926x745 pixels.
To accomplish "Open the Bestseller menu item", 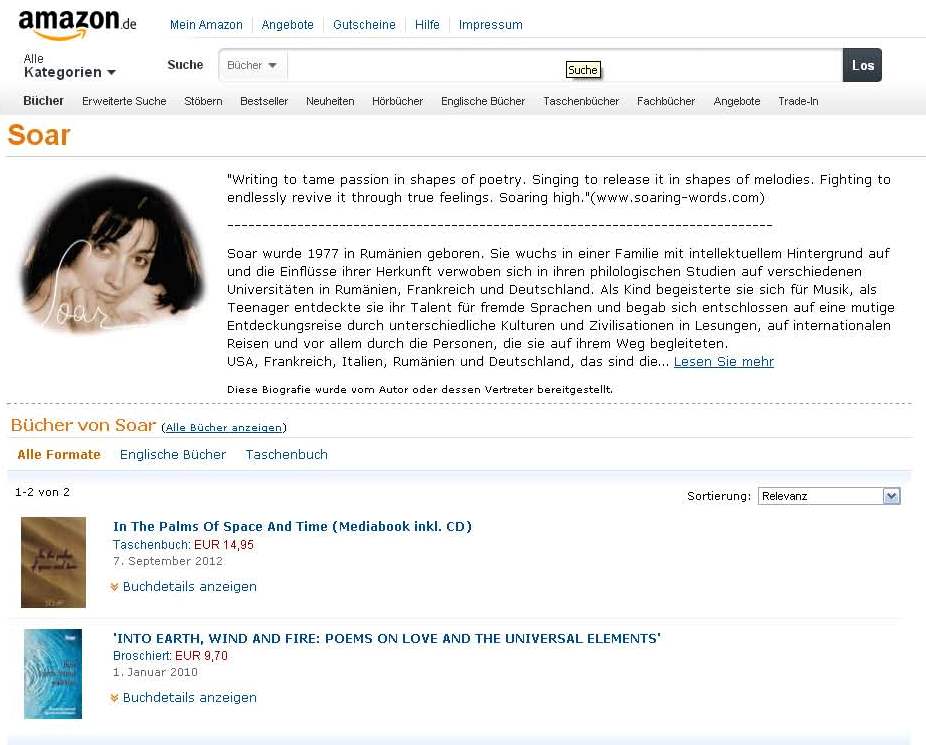I will tap(264, 101).
